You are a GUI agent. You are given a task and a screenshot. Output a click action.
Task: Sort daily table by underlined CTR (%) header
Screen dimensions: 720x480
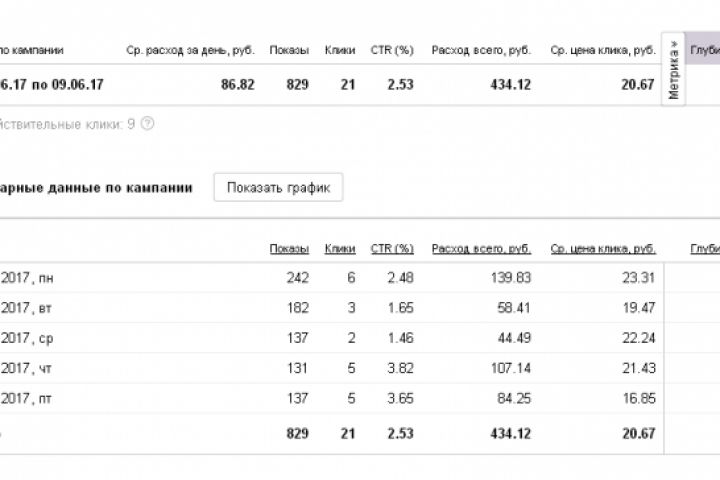[392, 249]
